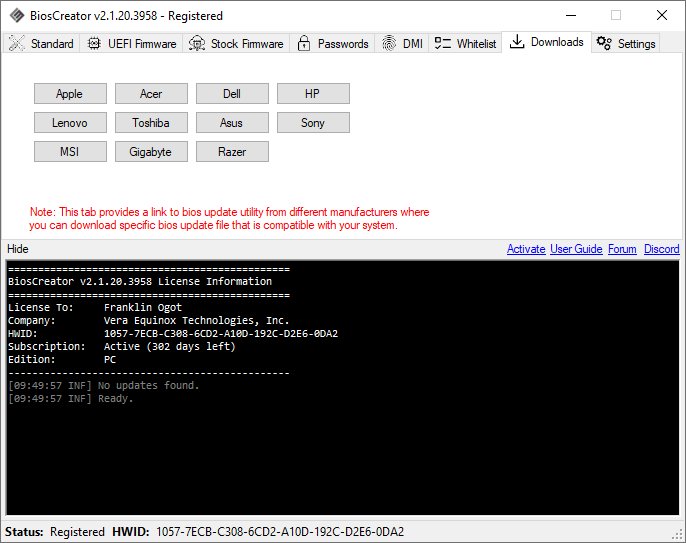The width and height of the screenshot is (686, 543).
Task: Click the red Note text about bios update
Action: point(229,218)
